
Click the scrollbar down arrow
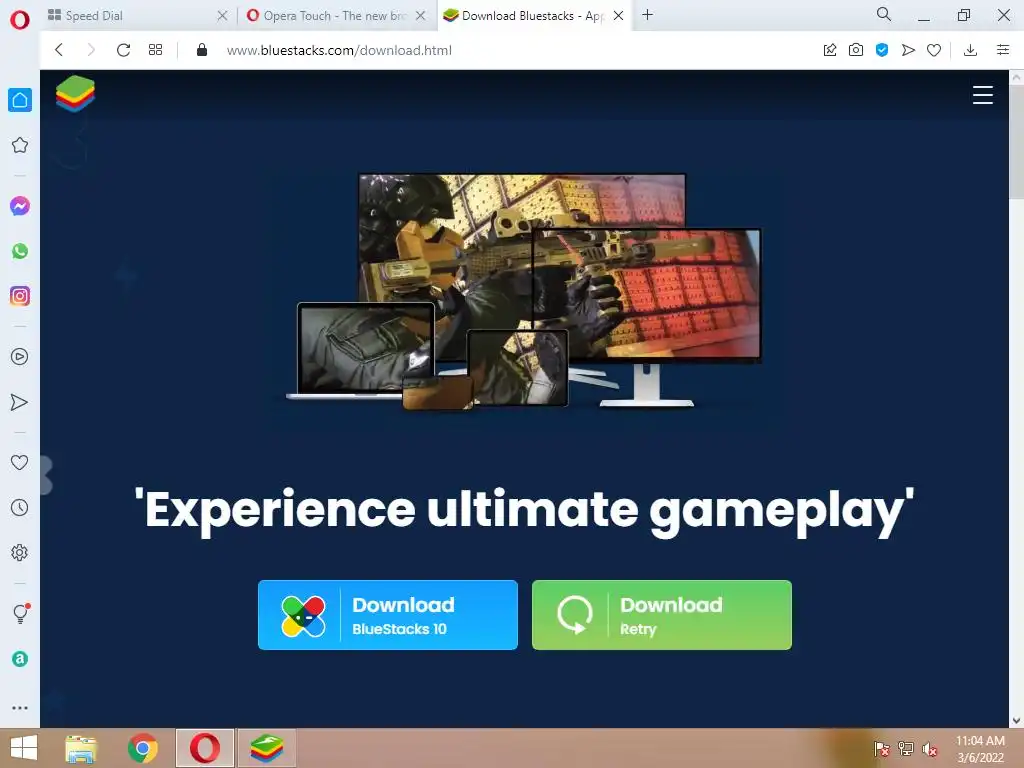tap(1017, 721)
